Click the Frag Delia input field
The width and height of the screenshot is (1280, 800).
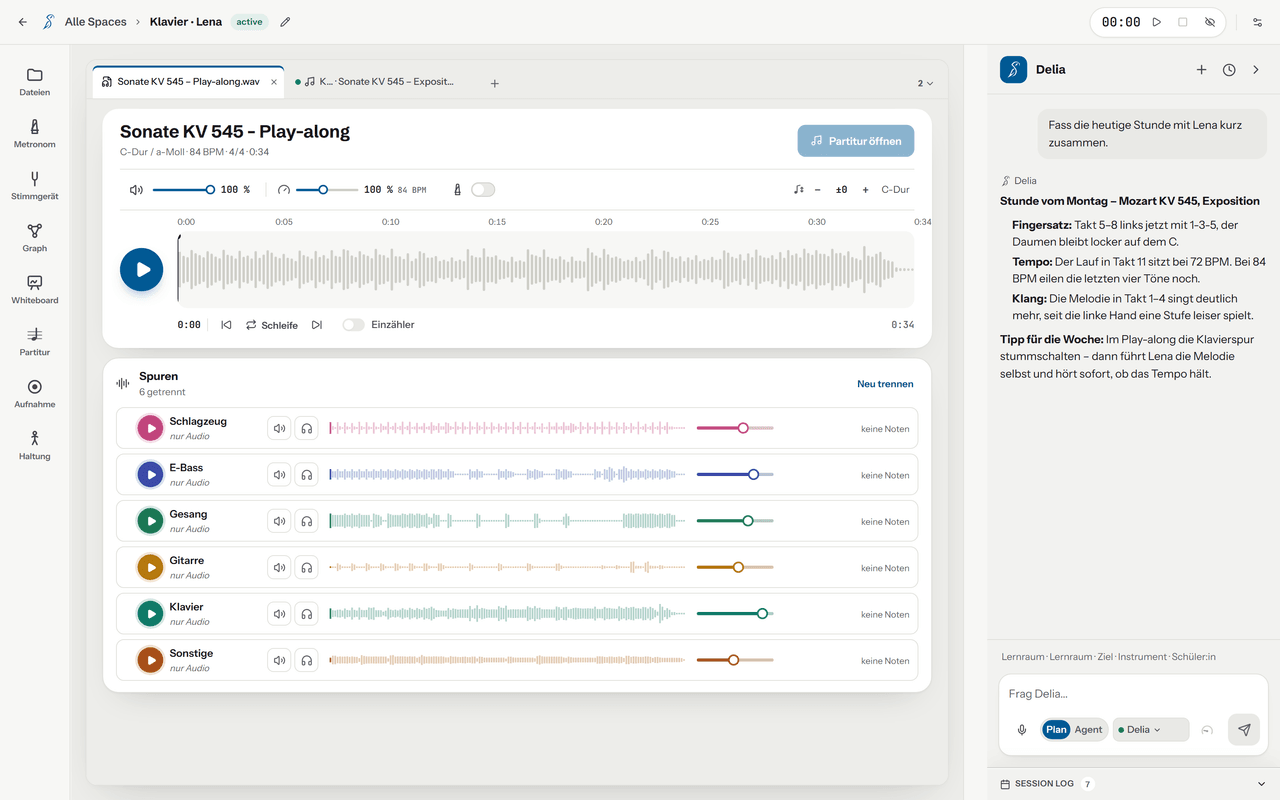coord(1133,694)
